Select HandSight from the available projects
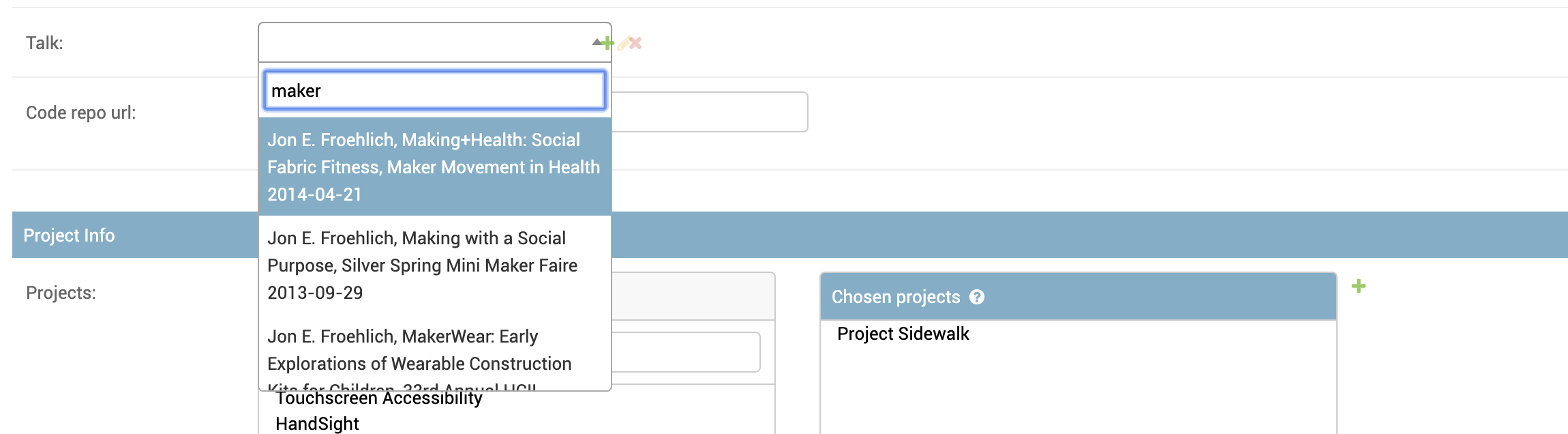 coord(316,424)
